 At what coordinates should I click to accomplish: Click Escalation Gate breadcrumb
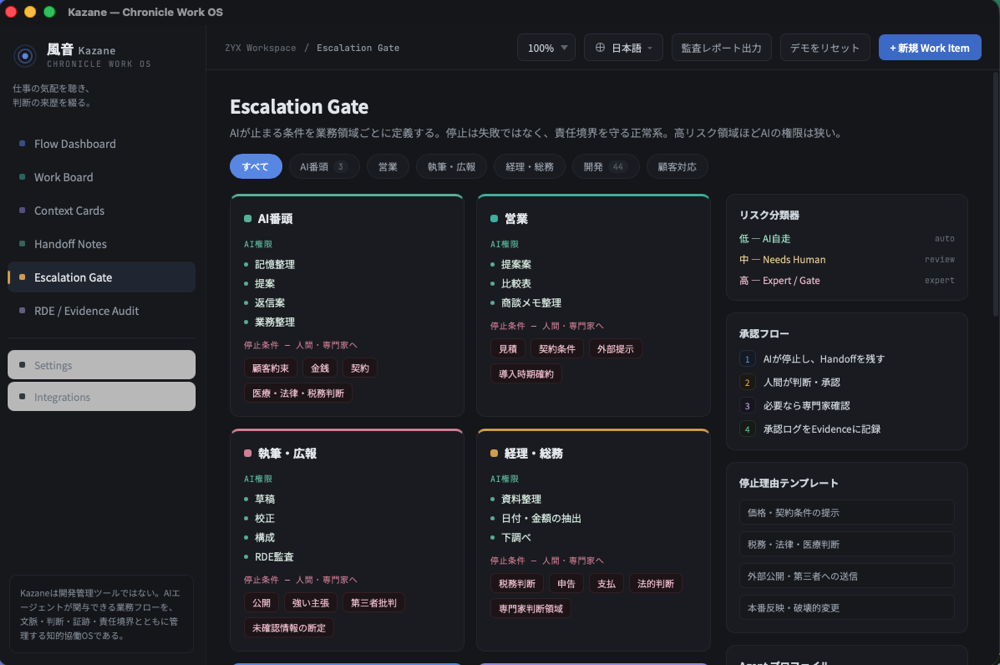coord(358,48)
